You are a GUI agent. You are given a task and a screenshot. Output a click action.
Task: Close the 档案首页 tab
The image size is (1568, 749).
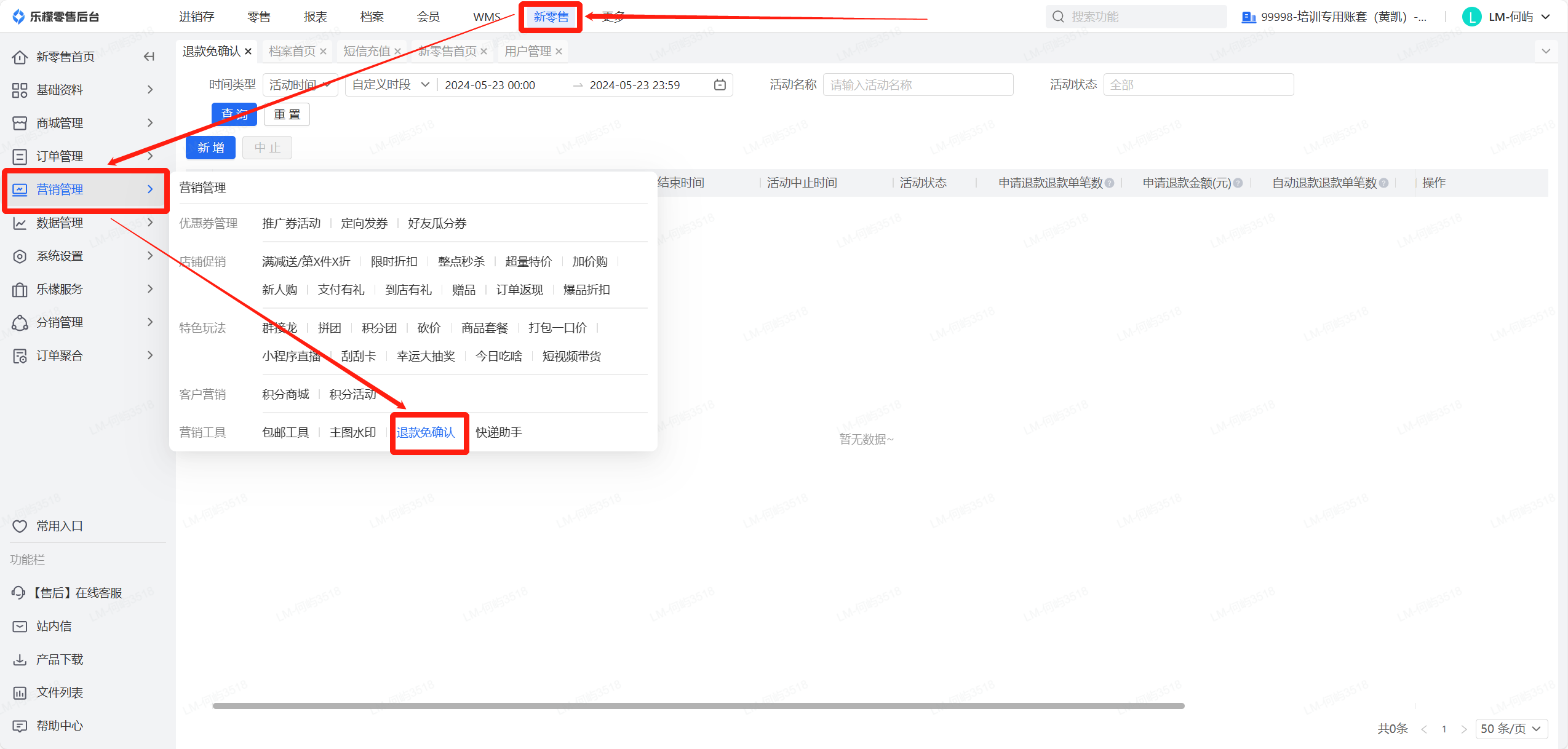coord(323,51)
